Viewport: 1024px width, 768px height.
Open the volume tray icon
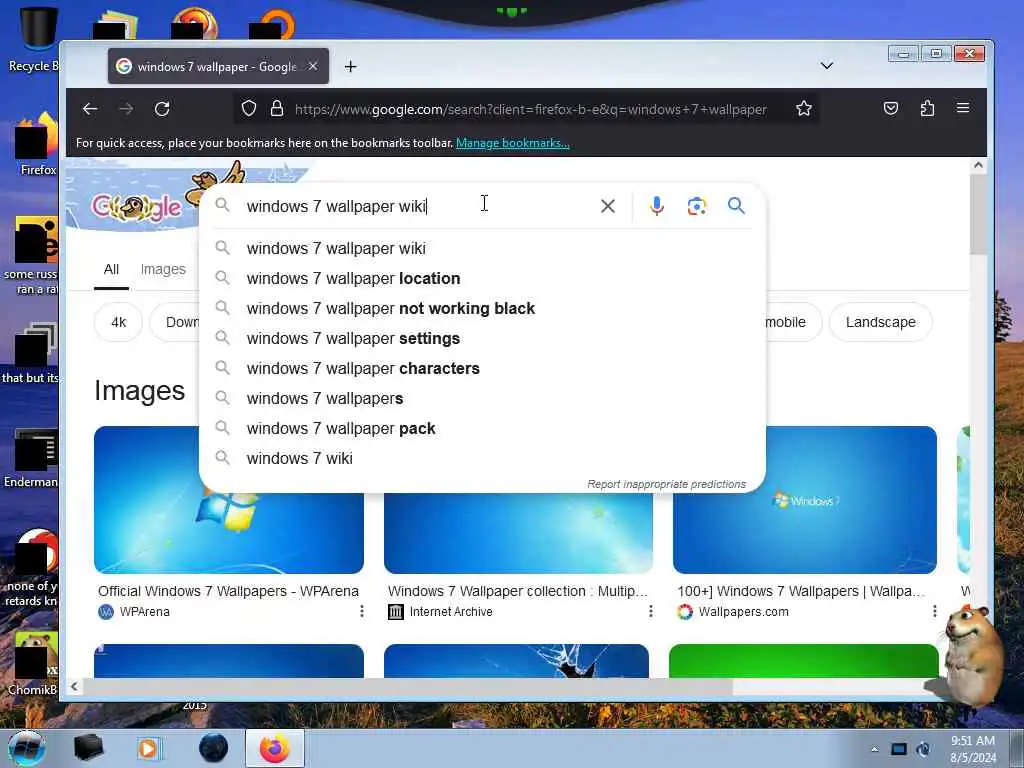coord(923,749)
